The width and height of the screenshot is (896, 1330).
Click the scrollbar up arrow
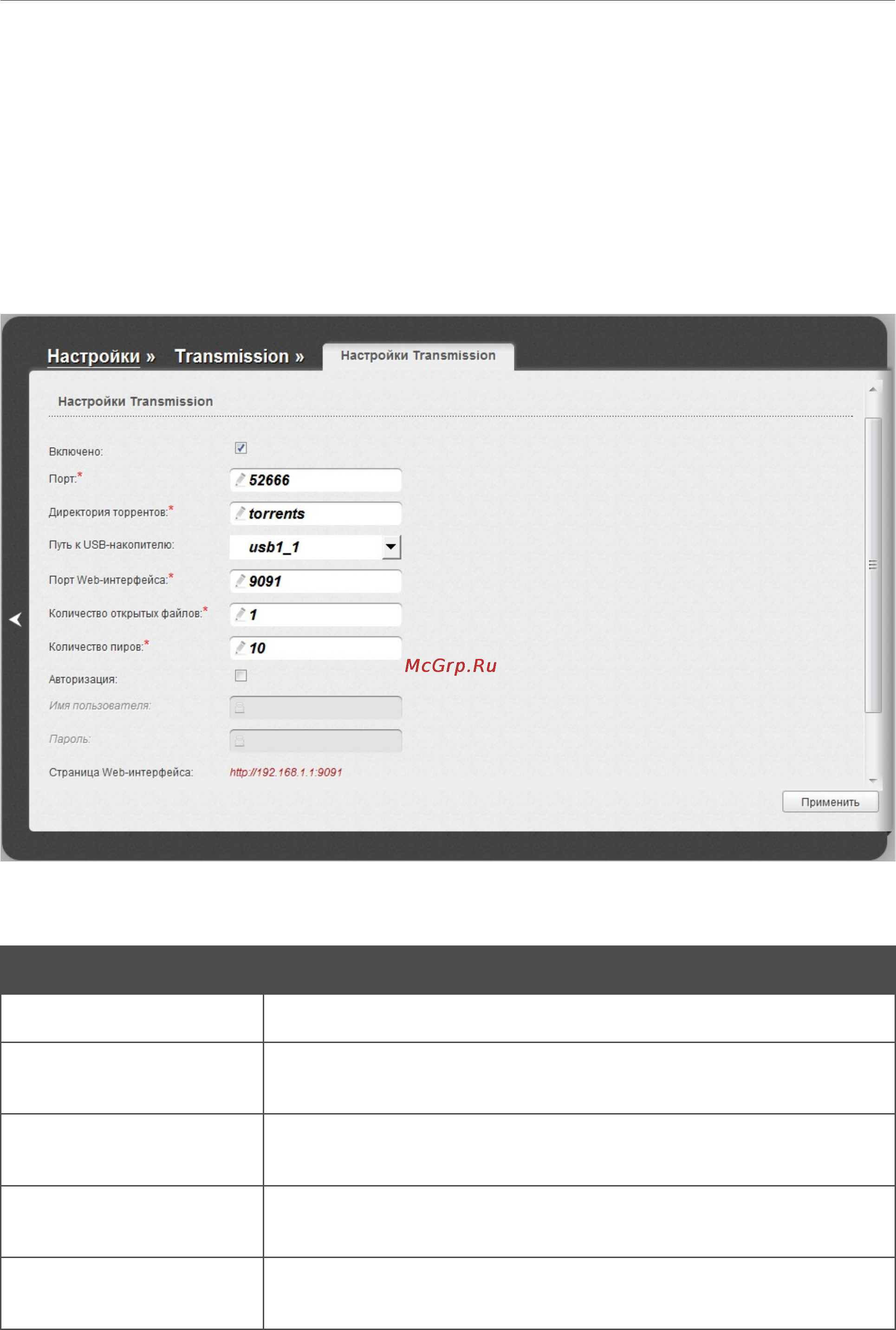click(x=873, y=389)
